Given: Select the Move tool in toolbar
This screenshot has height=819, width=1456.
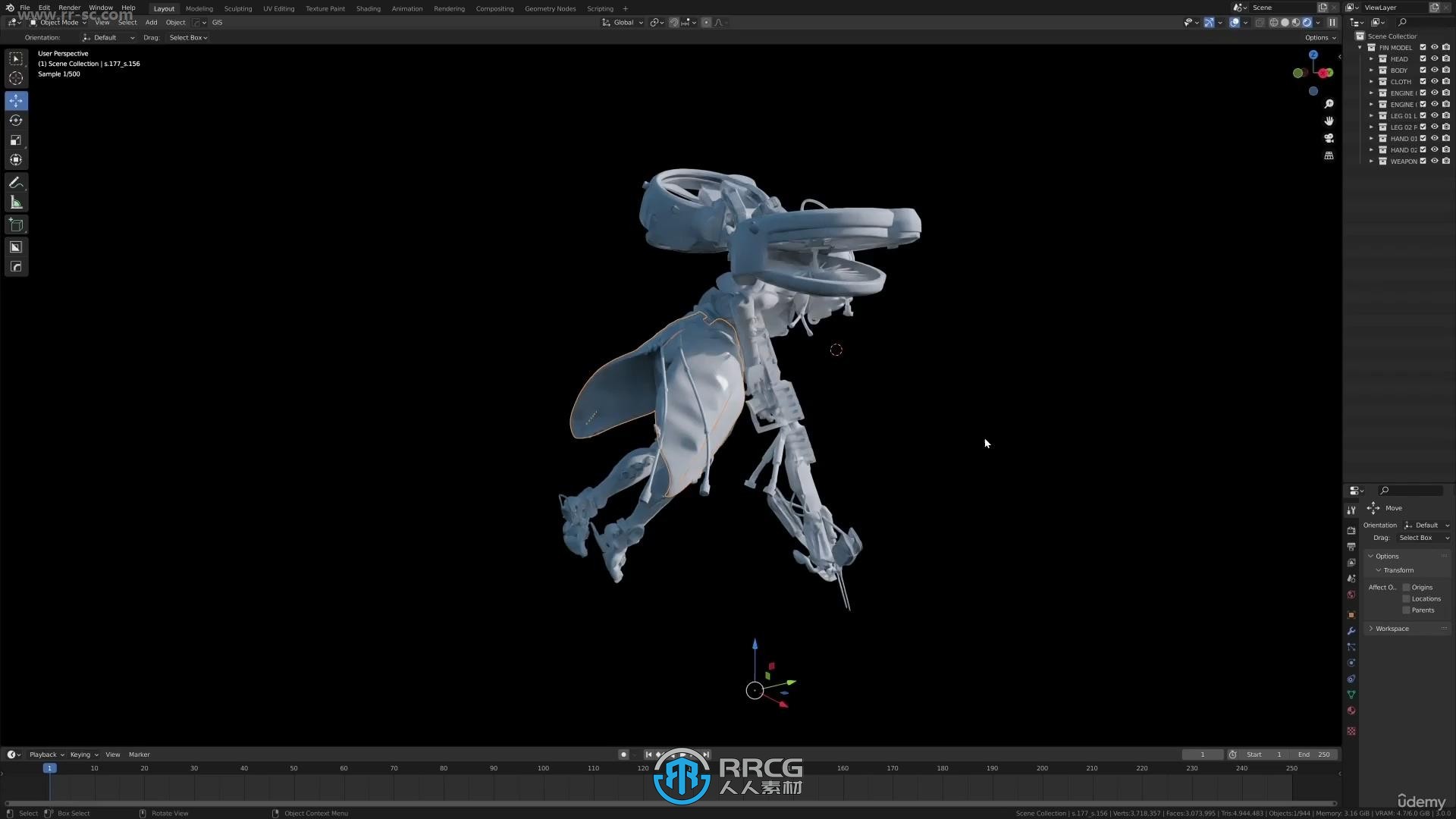Looking at the screenshot, I should [15, 99].
